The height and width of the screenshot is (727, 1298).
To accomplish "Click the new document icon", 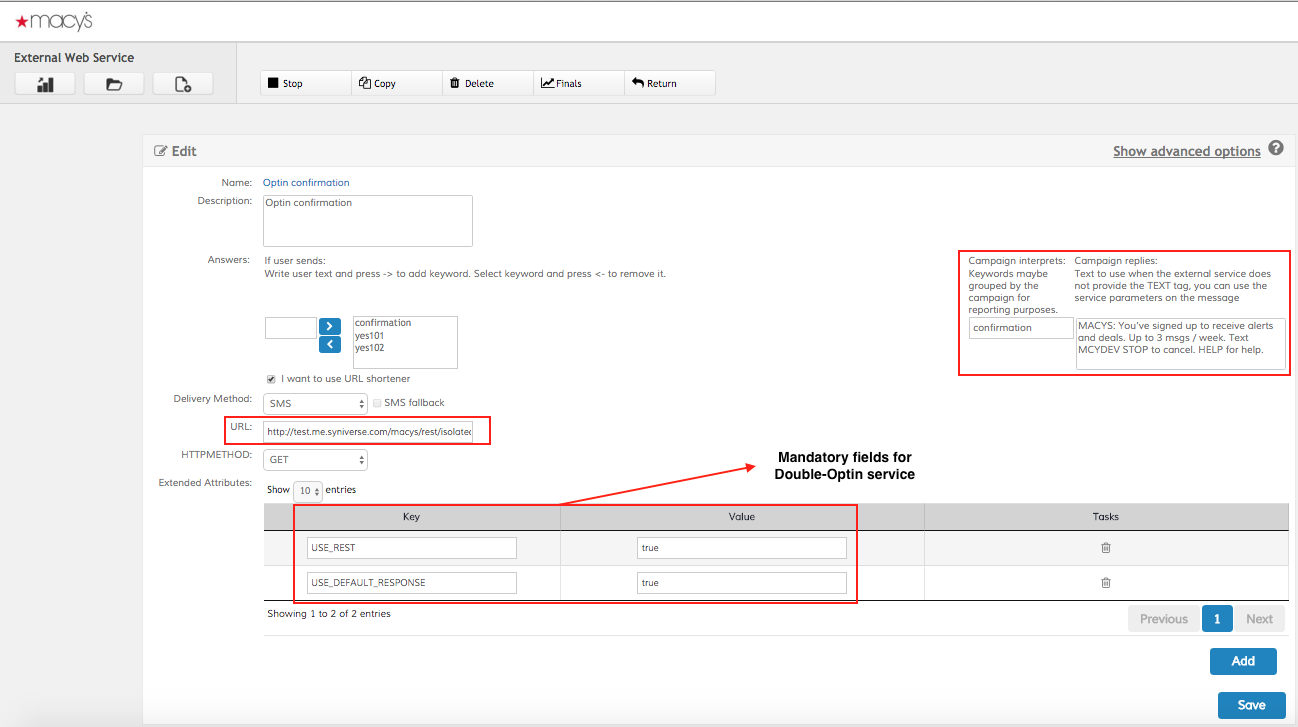I will click(183, 84).
